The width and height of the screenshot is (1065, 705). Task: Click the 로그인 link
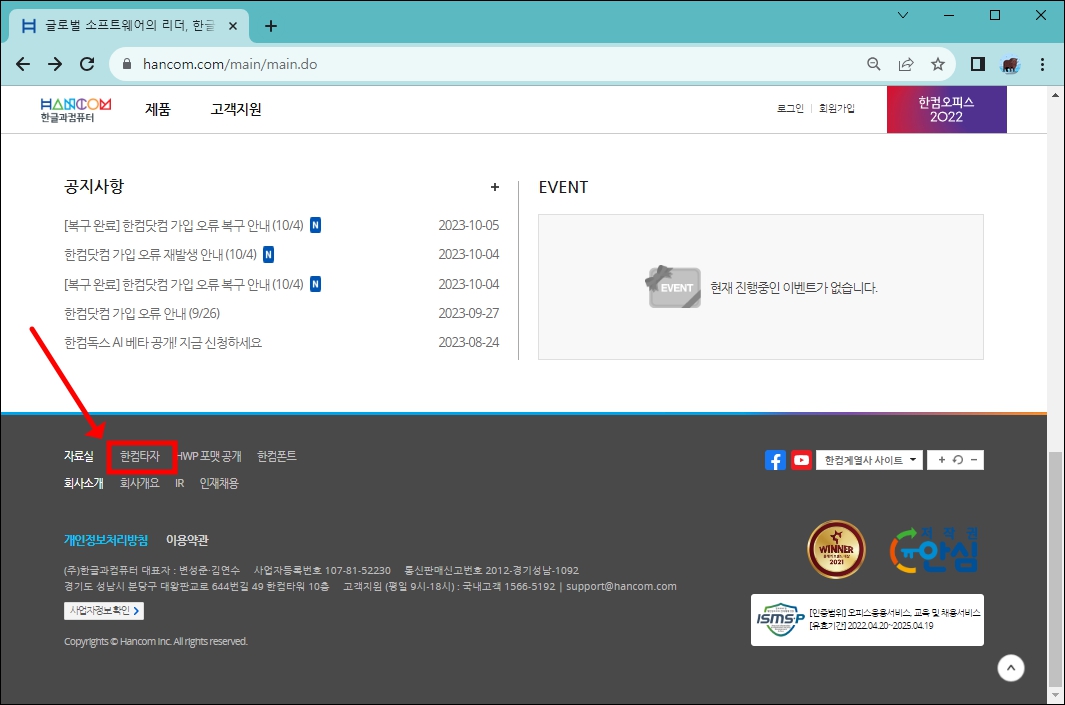click(x=790, y=108)
